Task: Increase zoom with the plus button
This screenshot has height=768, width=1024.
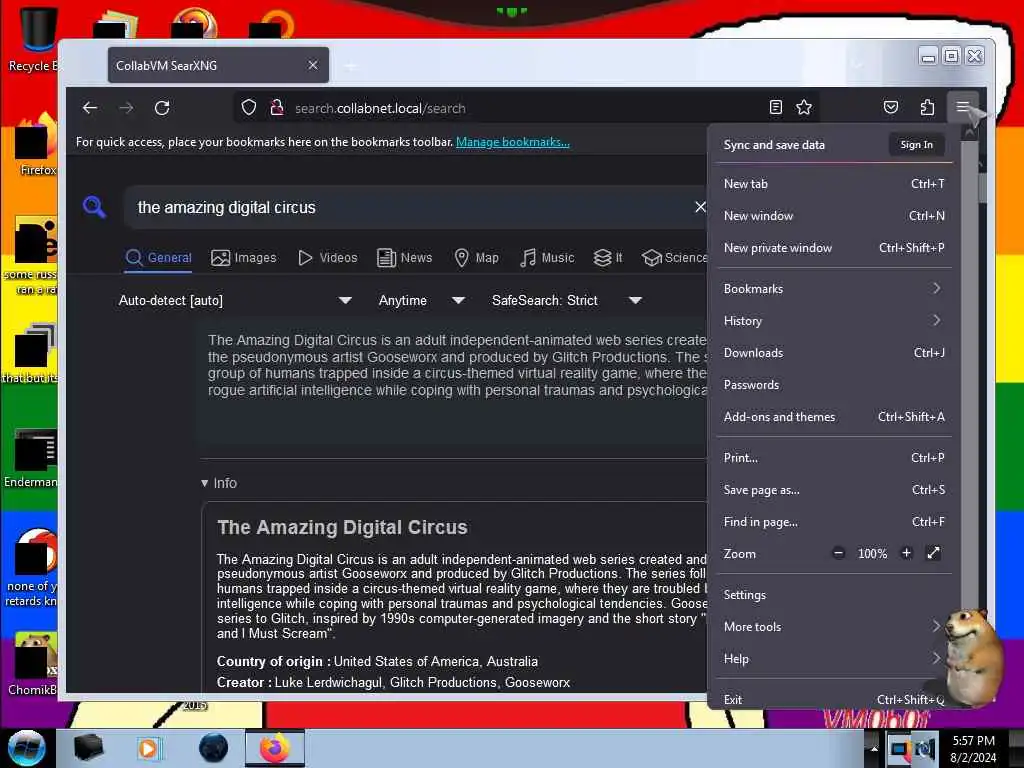Action: 906,553
